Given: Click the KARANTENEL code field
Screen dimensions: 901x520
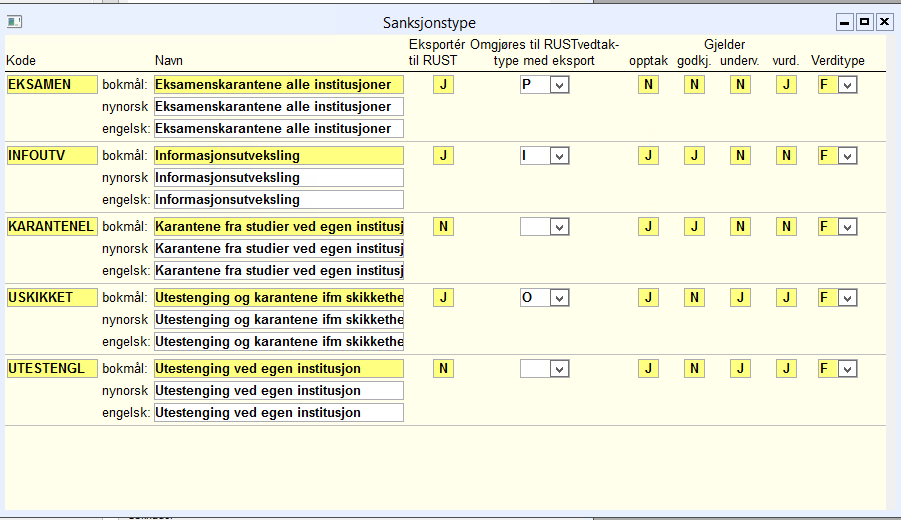Looking at the screenshot, I should (x=52, y=226).
